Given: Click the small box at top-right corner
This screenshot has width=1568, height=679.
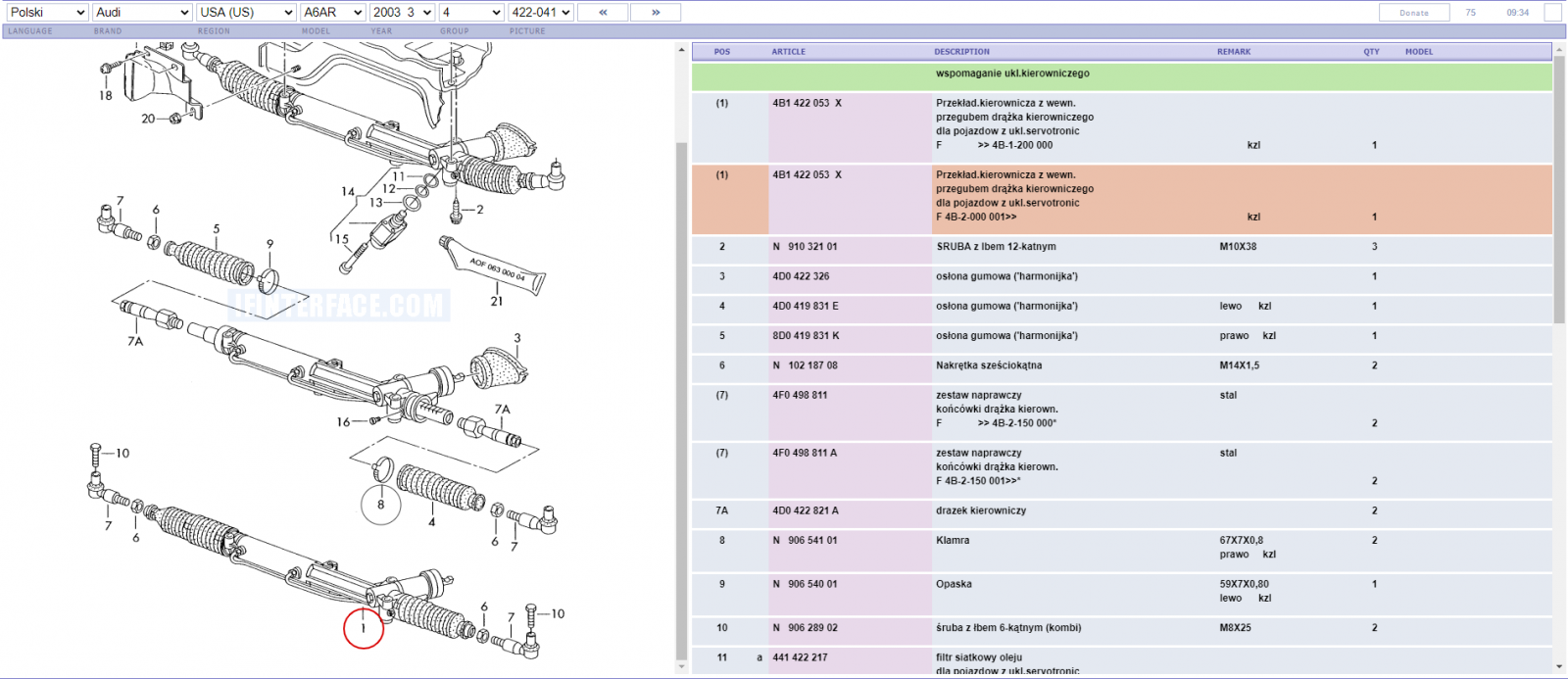Looking at the screenshot, I should pos(1552,13).
